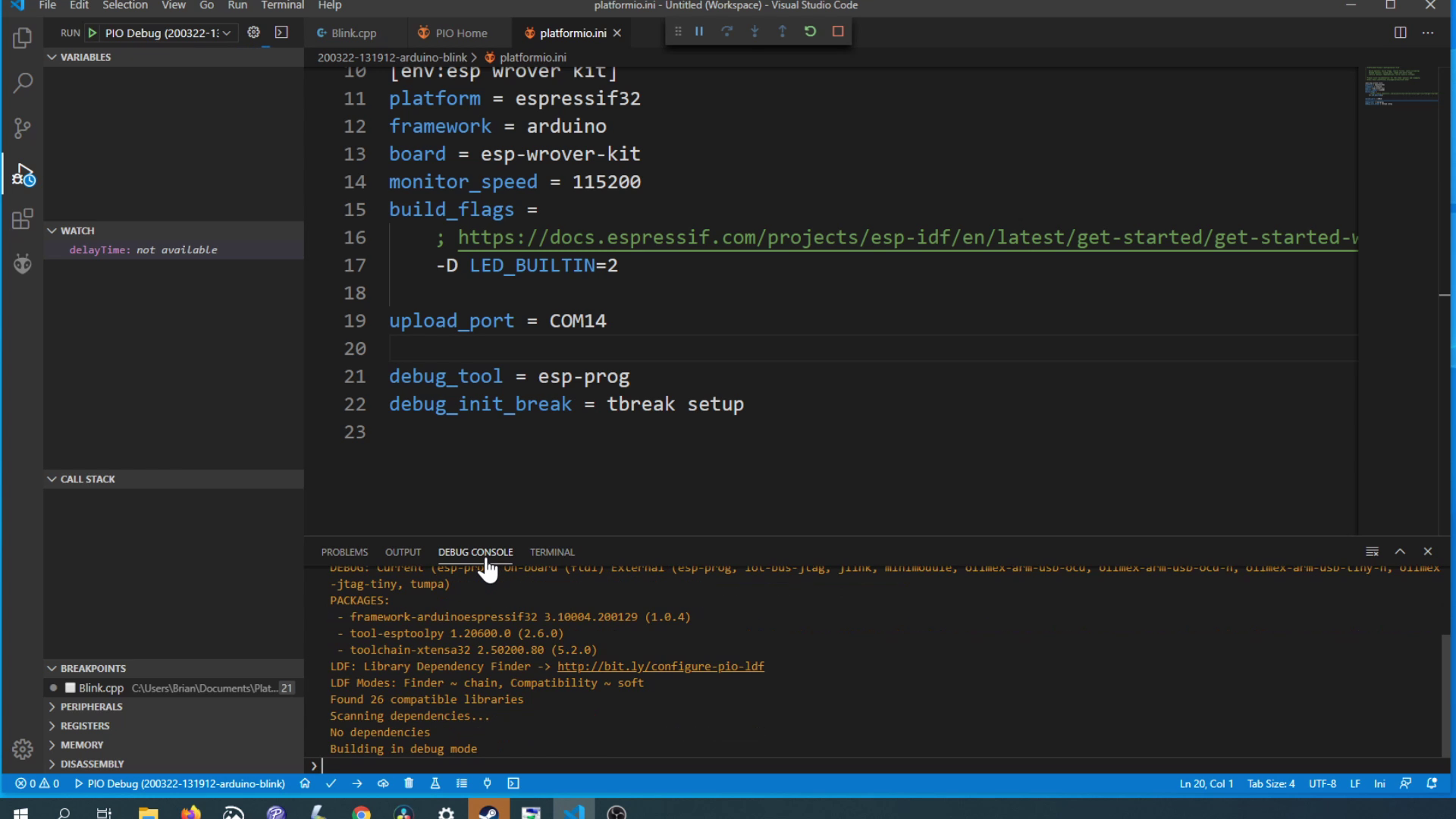Click PlatformIO Build checkmark in status bar

(331, 783)
